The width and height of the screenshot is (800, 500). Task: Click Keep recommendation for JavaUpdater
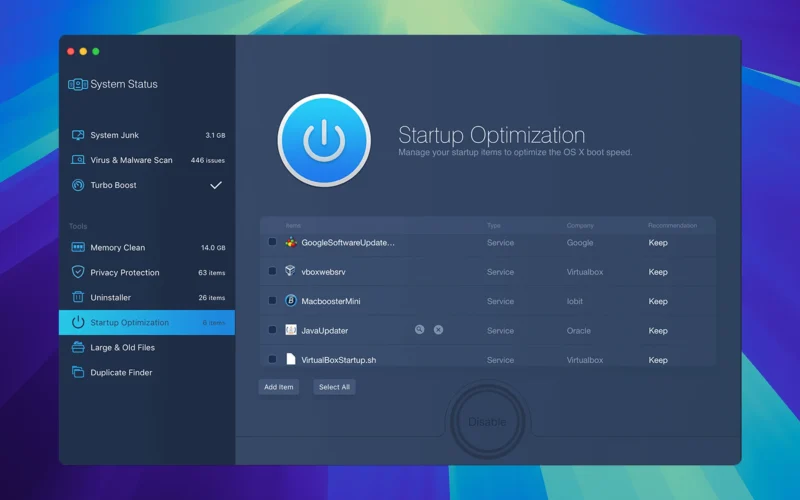point(658,331)
